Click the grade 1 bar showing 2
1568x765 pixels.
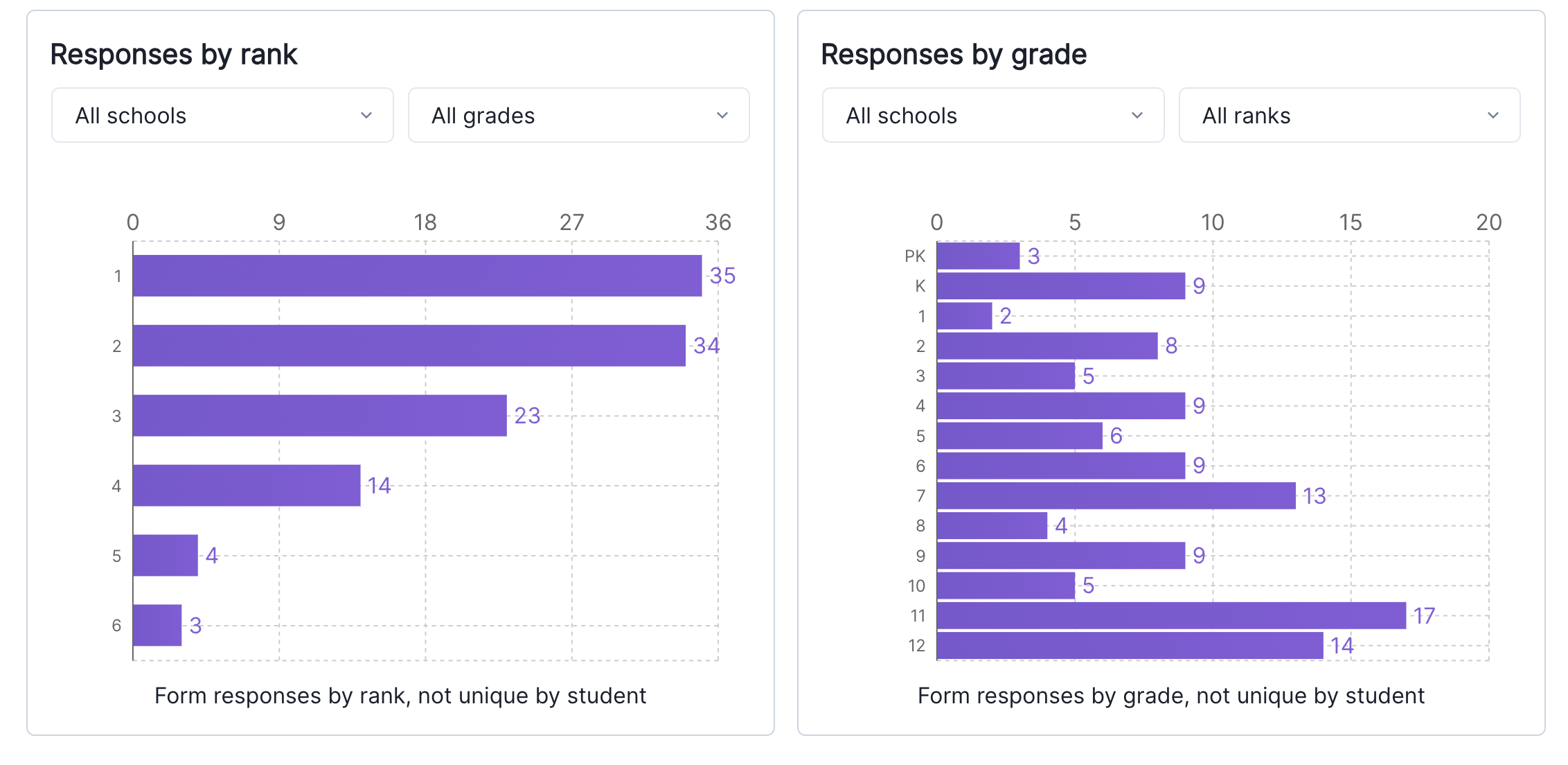tap(964, 316)
